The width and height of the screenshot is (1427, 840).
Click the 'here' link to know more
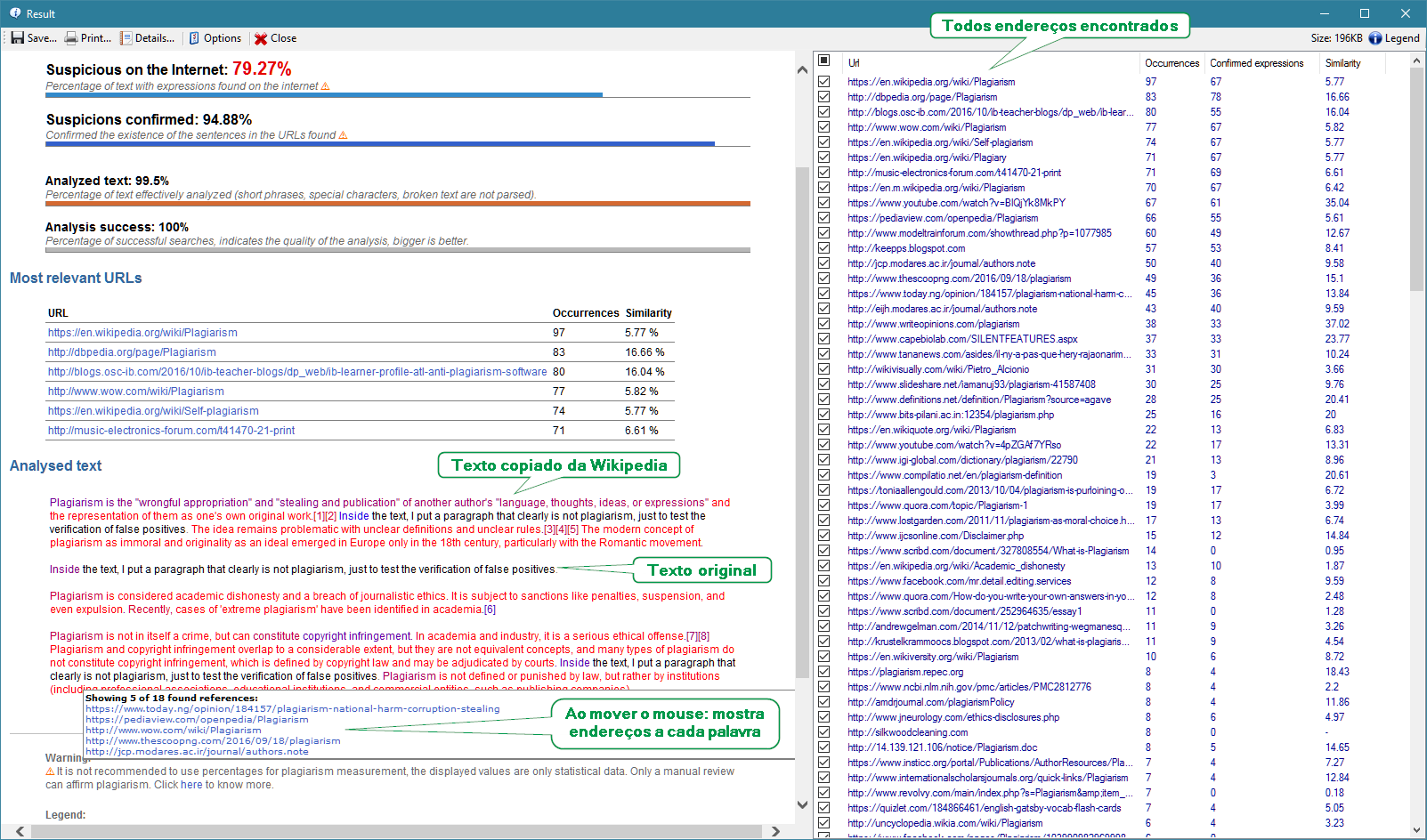pyautogui.click(x=191, y=784)
